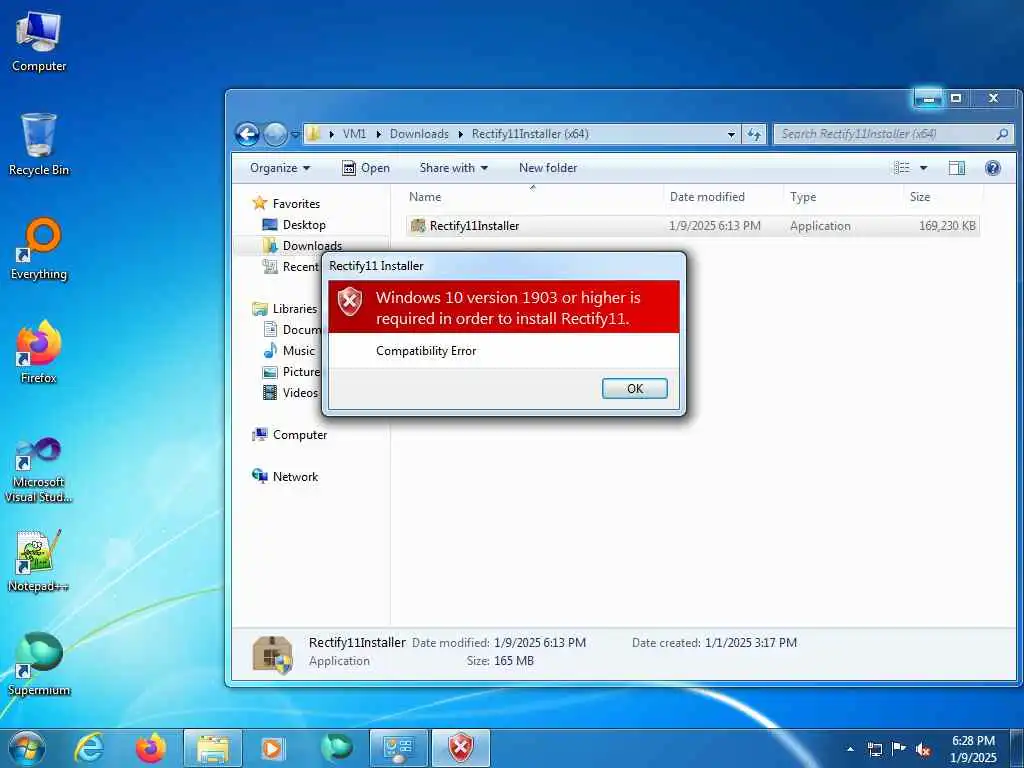This screenshot has height=768, width=1024.
Task: Click Open in the Explorer toolbar
Action: click(366, 168)
